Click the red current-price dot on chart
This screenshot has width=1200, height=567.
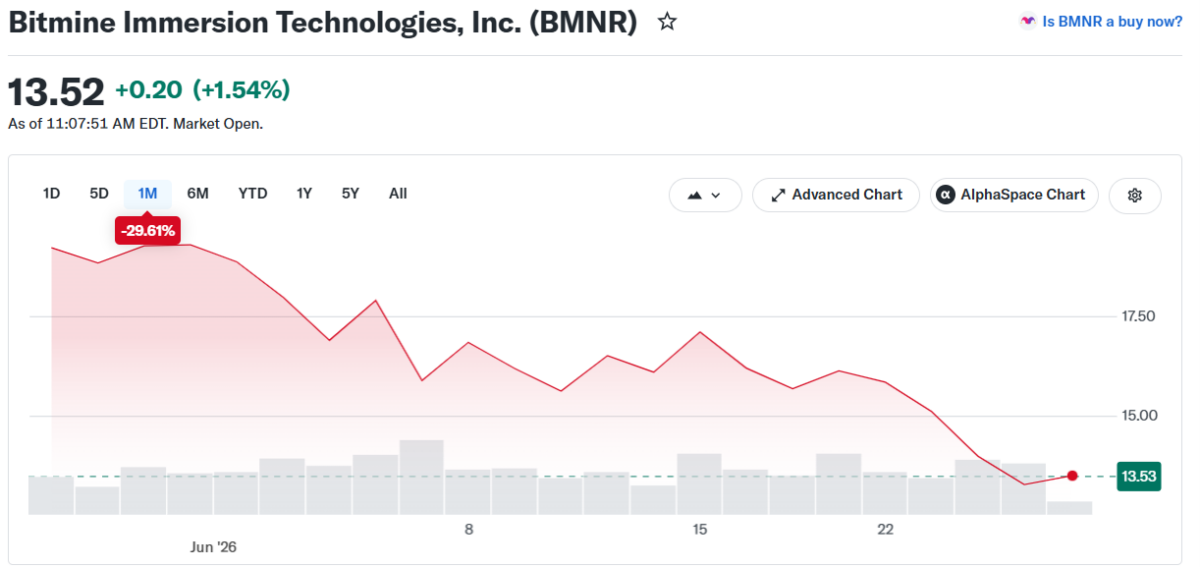[1072, 476]
